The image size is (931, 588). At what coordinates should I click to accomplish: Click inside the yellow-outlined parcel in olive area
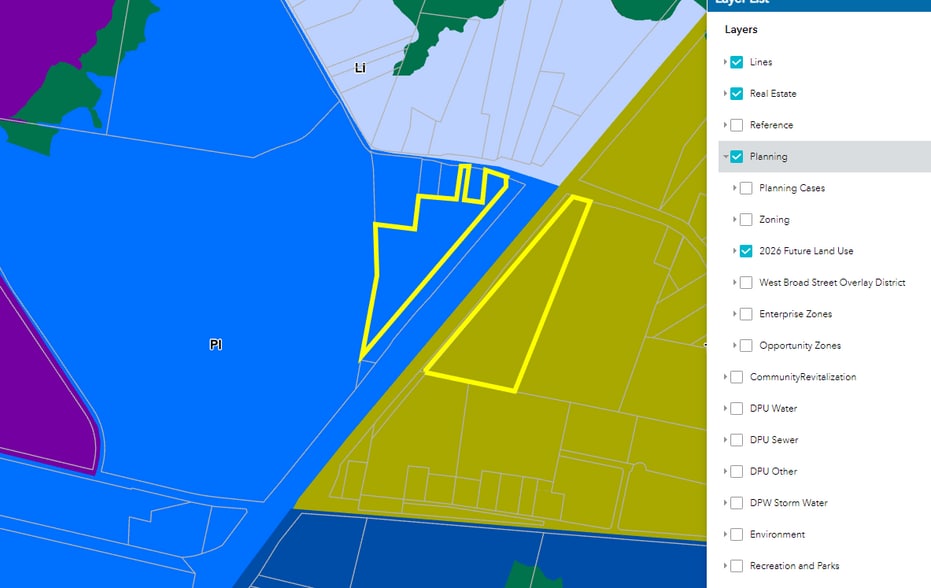click(510, 320)
